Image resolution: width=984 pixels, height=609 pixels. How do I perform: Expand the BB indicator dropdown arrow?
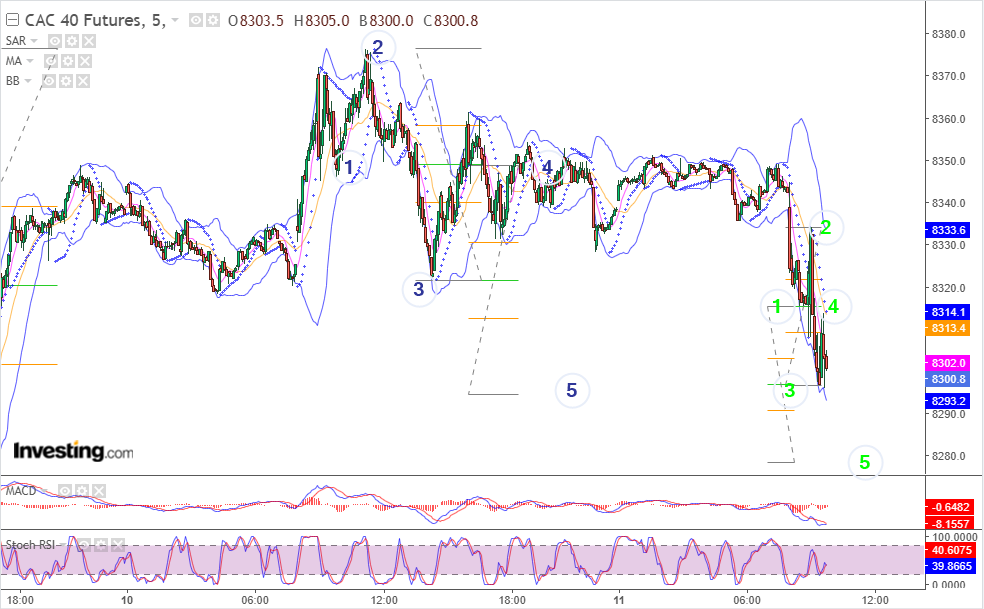[28, 81]
